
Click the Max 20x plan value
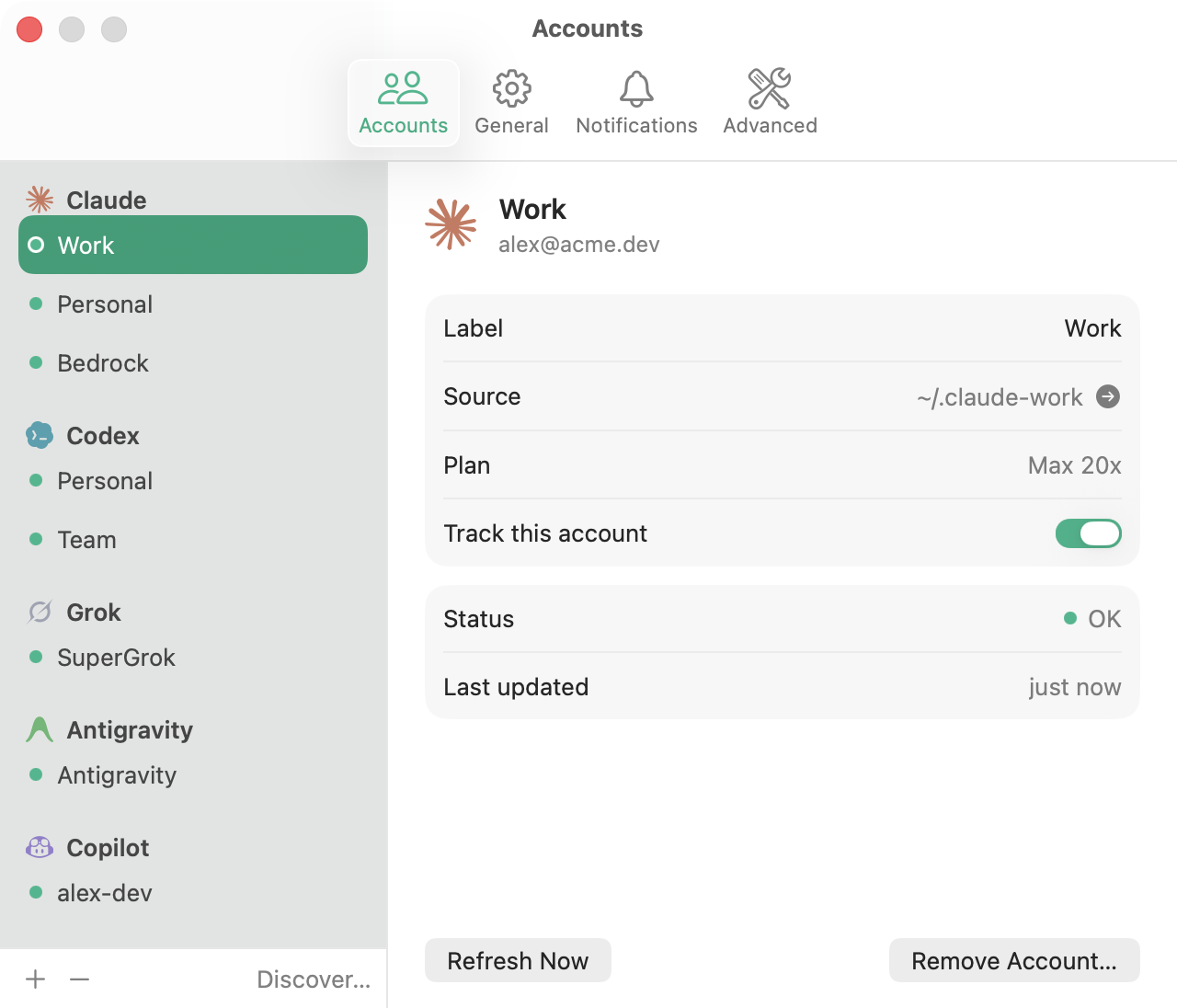click(1074, 465)
